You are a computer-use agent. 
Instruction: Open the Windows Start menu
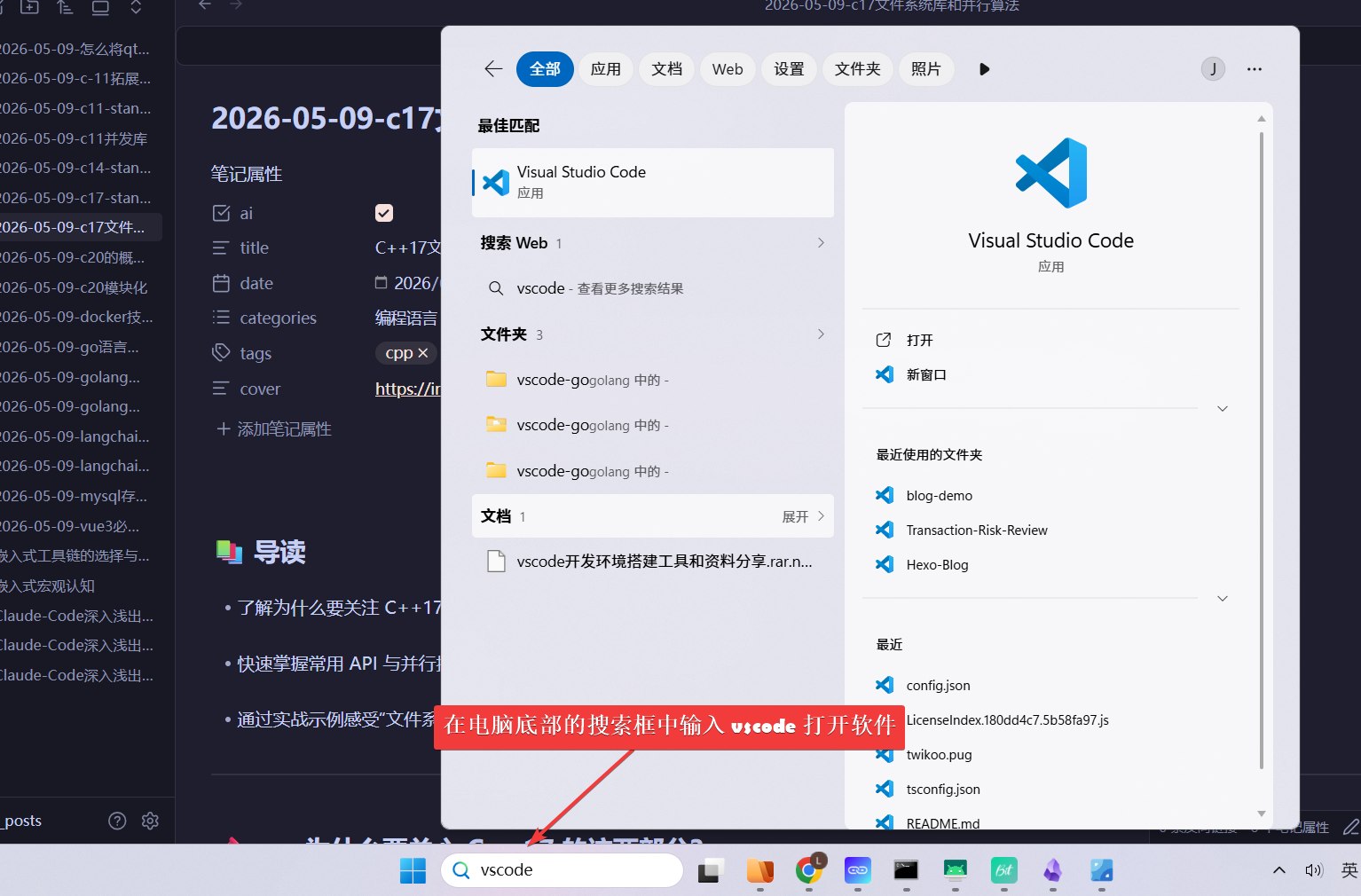(x=413, y=870)
